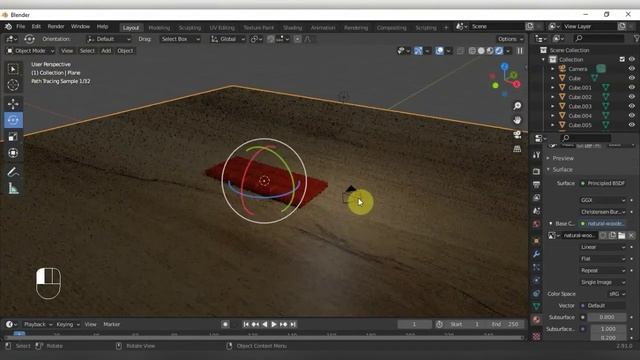The image size is (640, 360).
Task: Click the playhead at frame 1 on the timeline
Action: click(19, 334)
